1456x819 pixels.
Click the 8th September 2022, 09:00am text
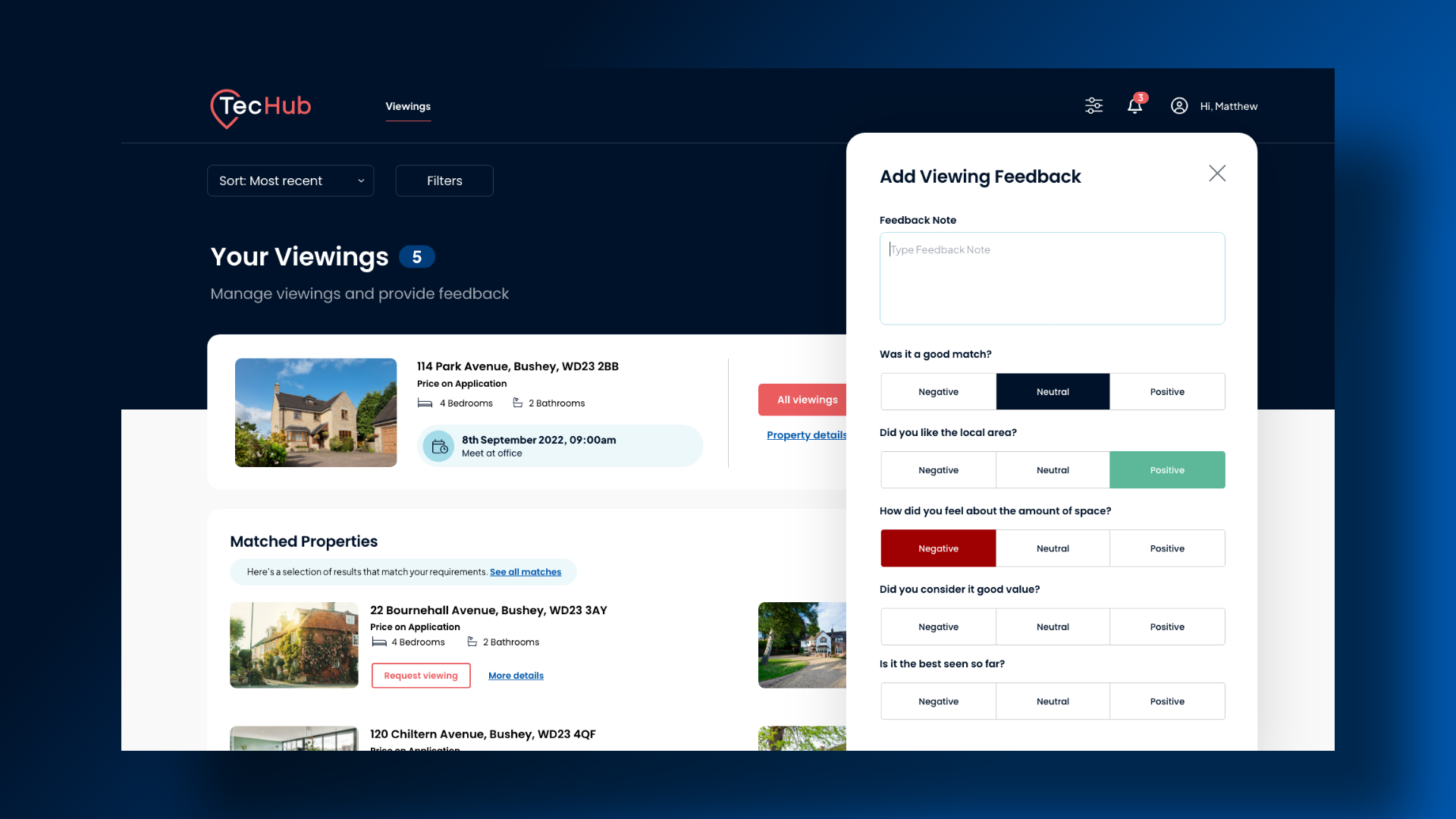point(539,440)
